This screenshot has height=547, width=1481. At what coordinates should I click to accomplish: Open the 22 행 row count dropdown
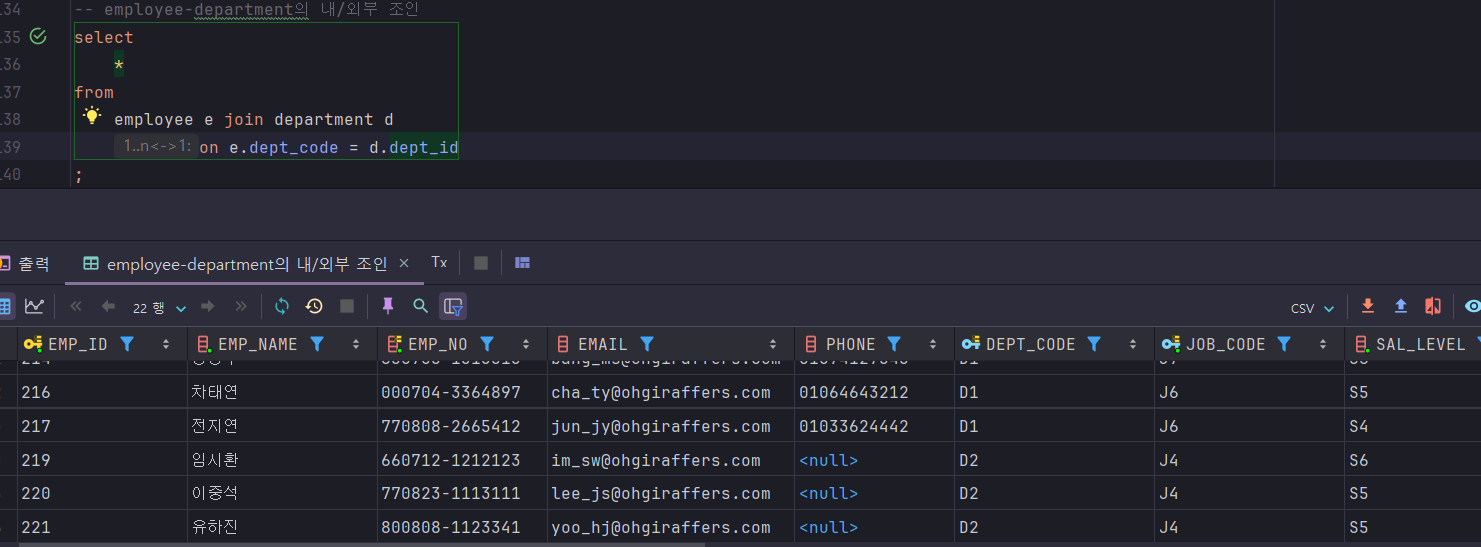coord(160,308)
